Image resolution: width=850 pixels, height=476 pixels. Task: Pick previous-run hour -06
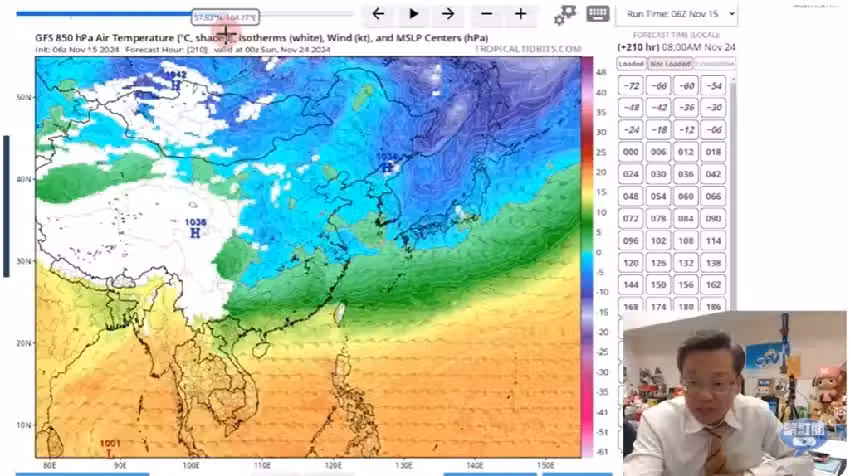[x=713, y=130]
